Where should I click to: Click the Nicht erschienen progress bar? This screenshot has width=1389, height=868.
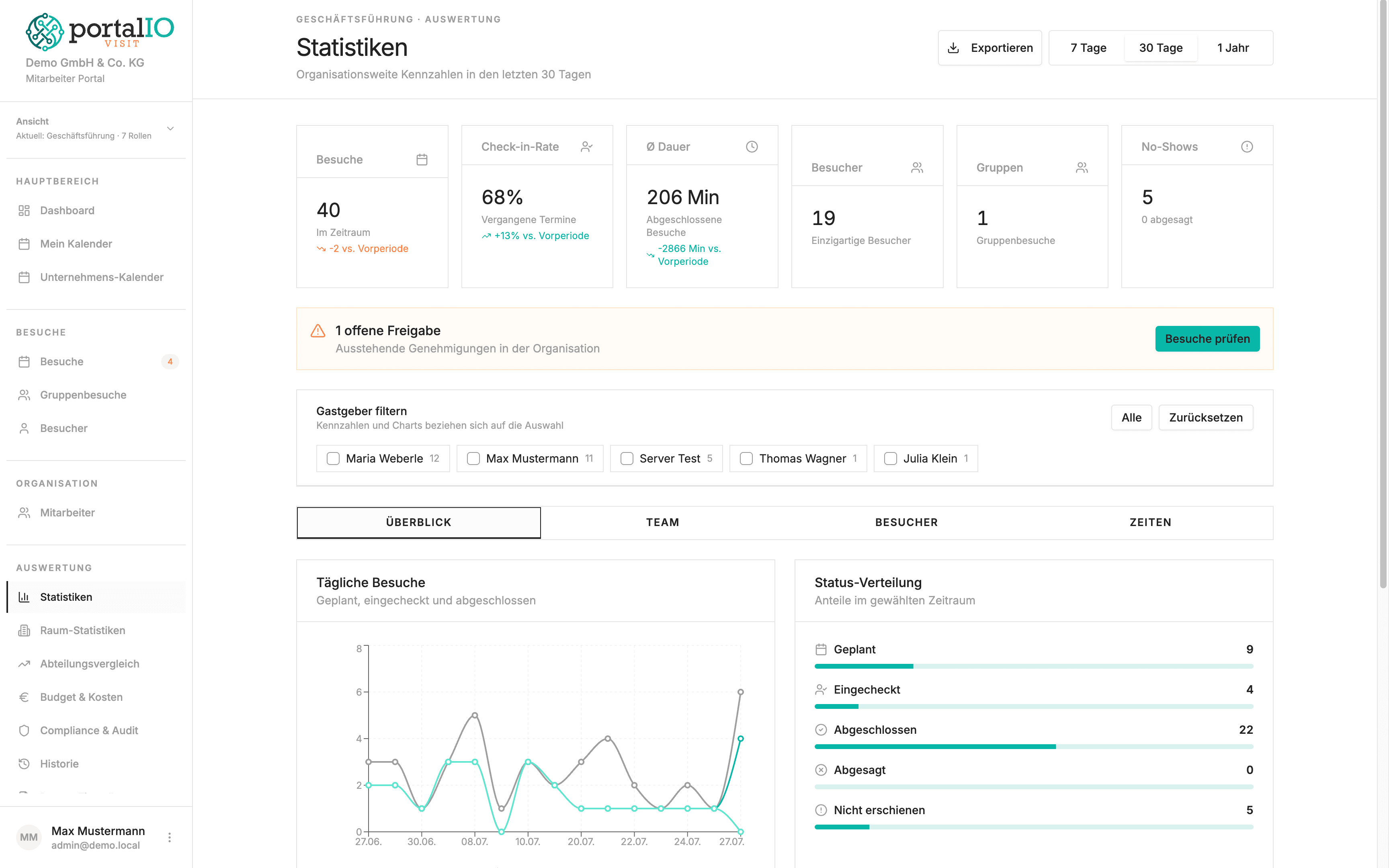click(x=1034, y=827)
